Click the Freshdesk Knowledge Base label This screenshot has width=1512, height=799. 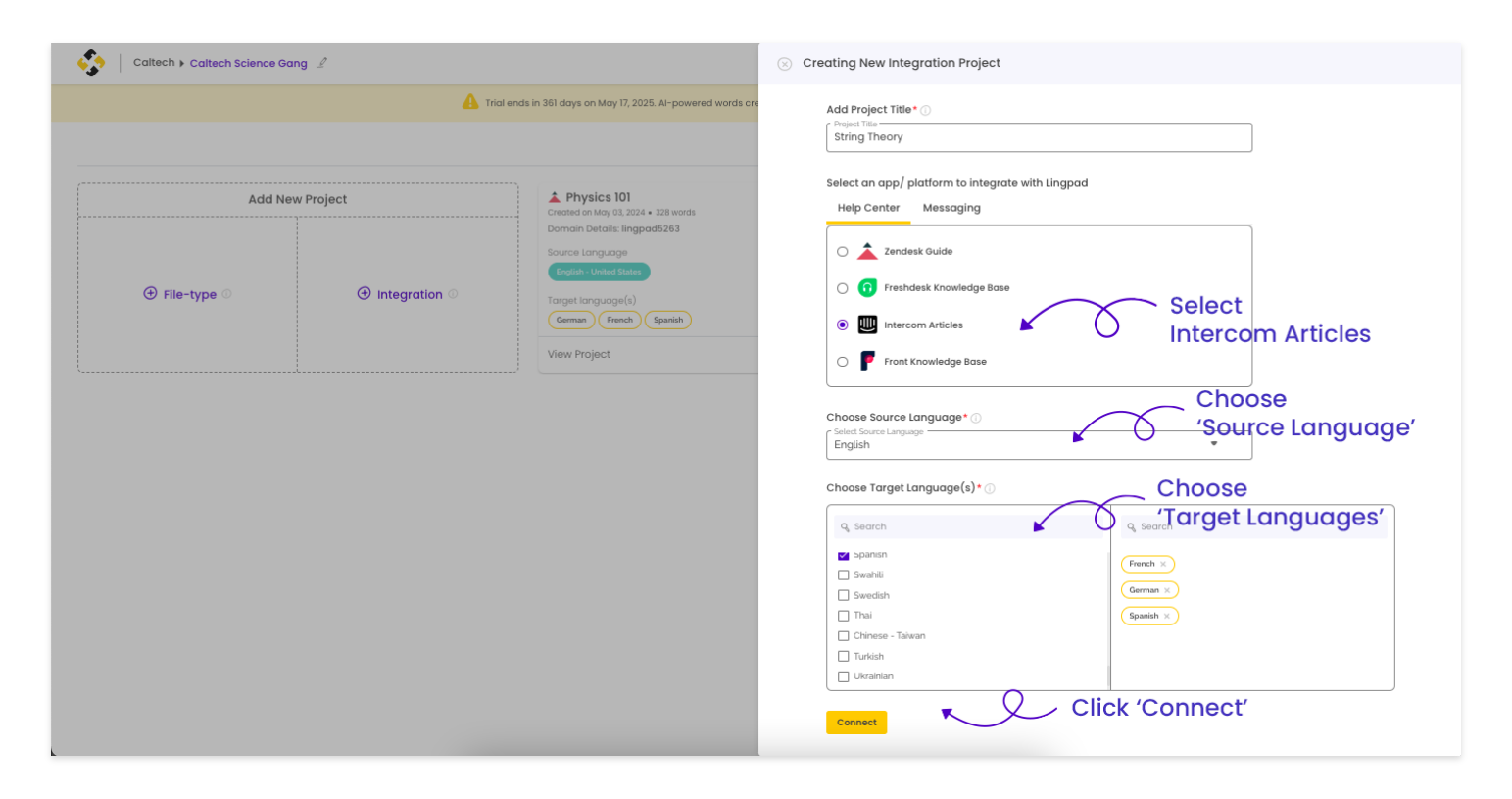point(947,288)
